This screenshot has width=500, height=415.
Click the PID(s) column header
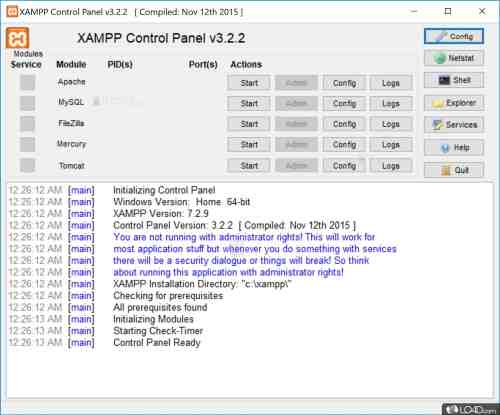[x=120, y=64]
